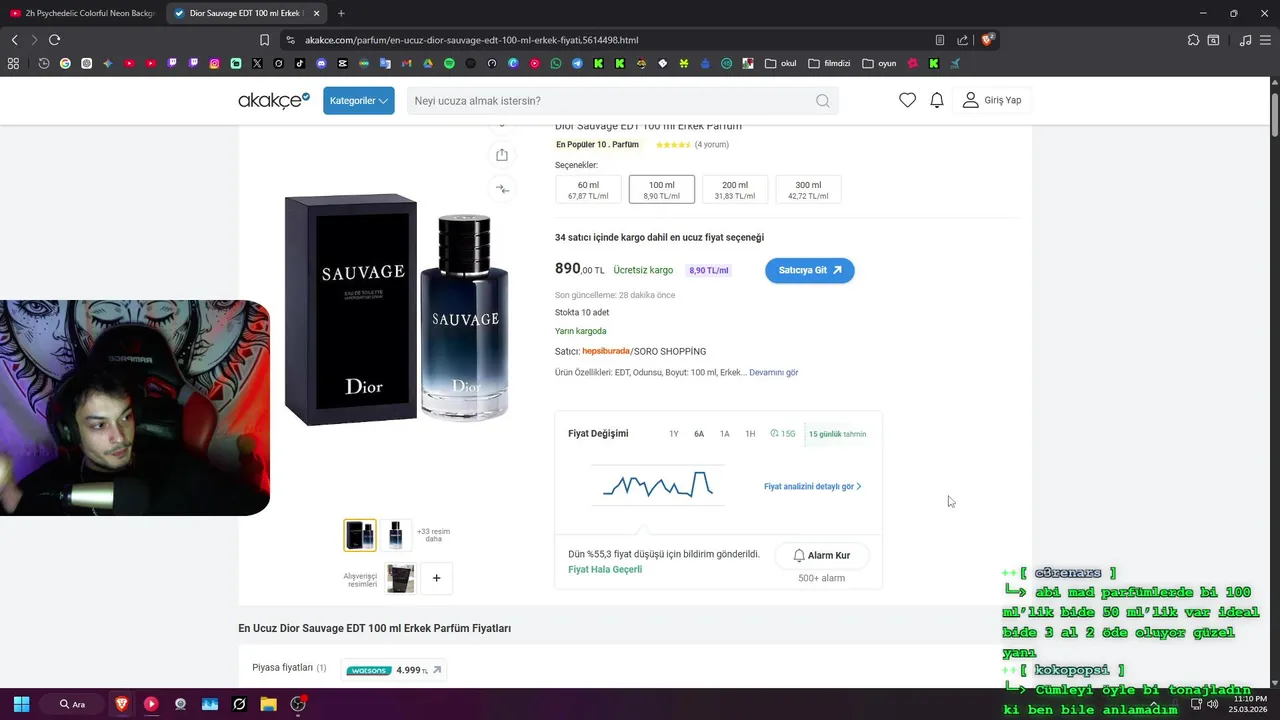1280x720 pixels.
Task: Open the Spotify bookmark
Action: click(x=449, y=63)
